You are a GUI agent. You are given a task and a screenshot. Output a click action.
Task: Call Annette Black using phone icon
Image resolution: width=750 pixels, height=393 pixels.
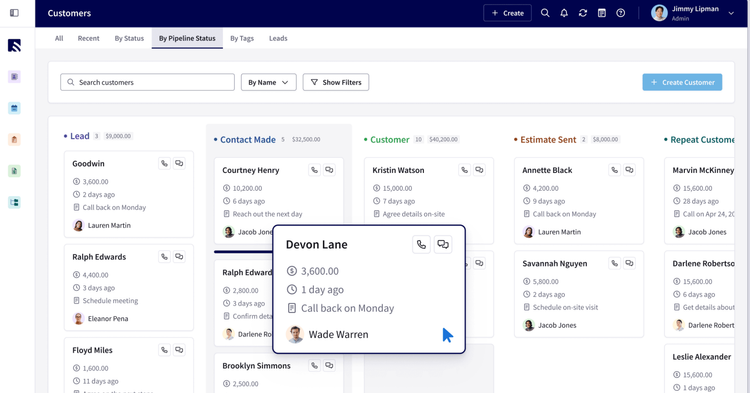click(615, 170)
